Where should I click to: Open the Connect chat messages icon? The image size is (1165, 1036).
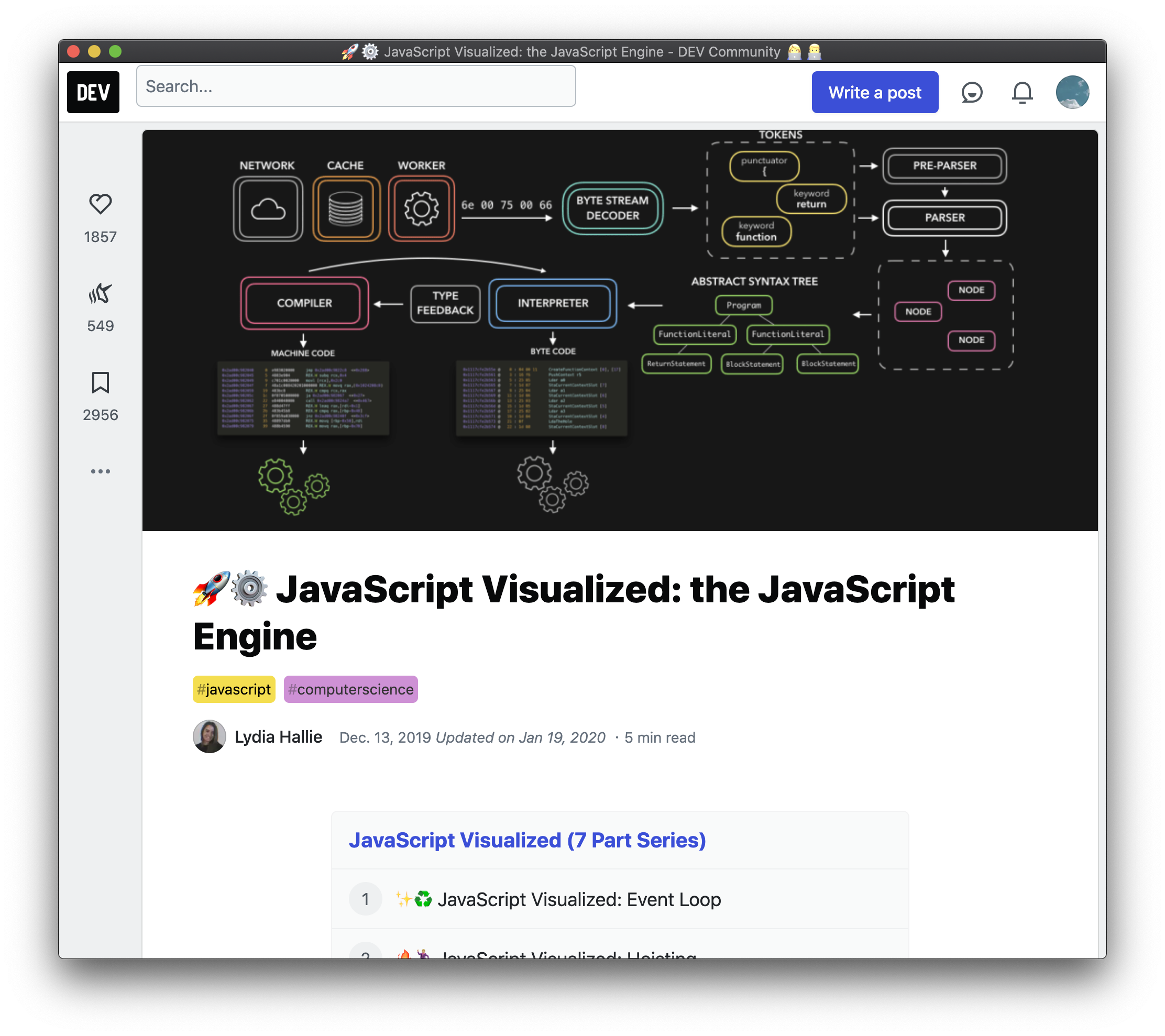pos(972,92)
